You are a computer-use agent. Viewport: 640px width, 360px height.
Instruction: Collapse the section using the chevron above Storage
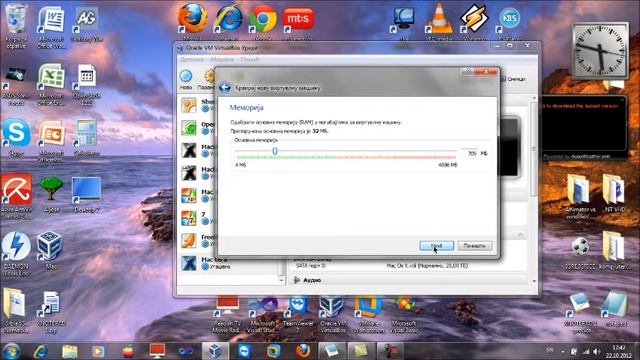[520, 235]
